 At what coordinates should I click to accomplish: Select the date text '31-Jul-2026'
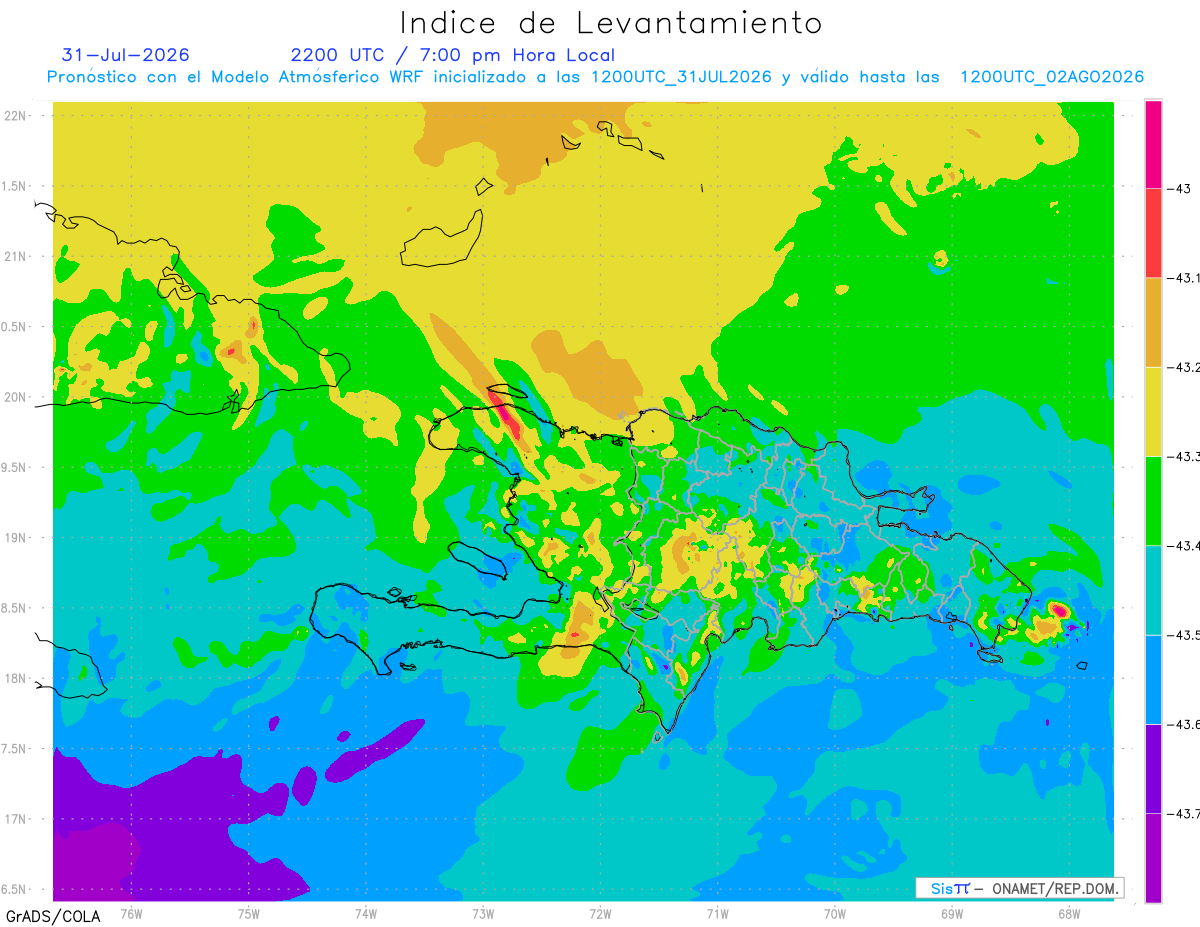[x=125, y=55]
